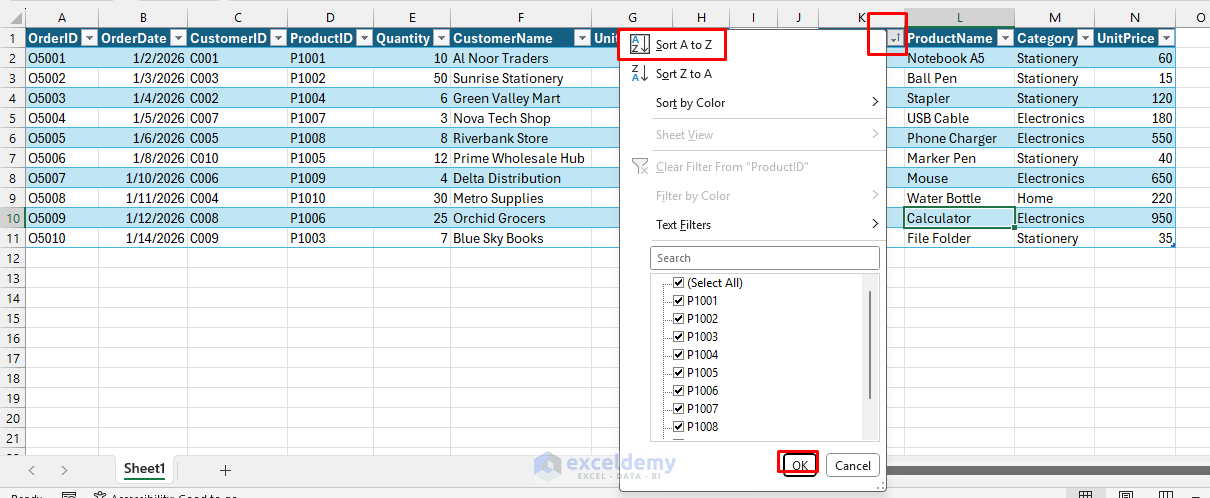
Task: Add a new sheet with plus icon
Action: [x=225, y=470]
